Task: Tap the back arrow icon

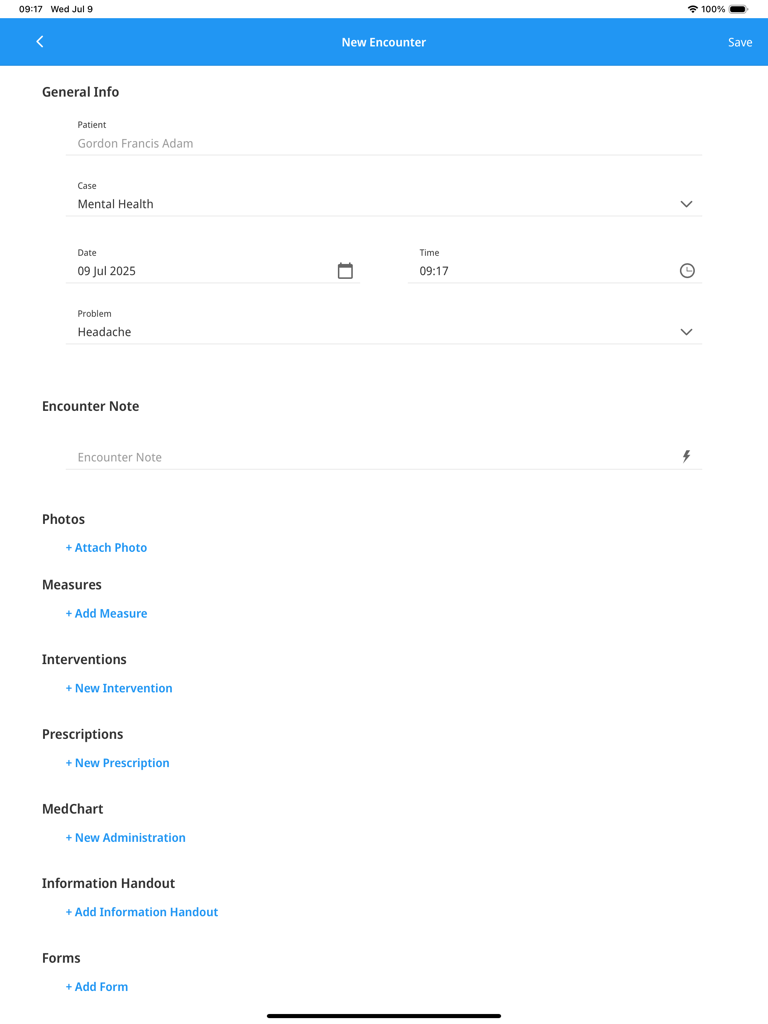Action: coord(40,42)
